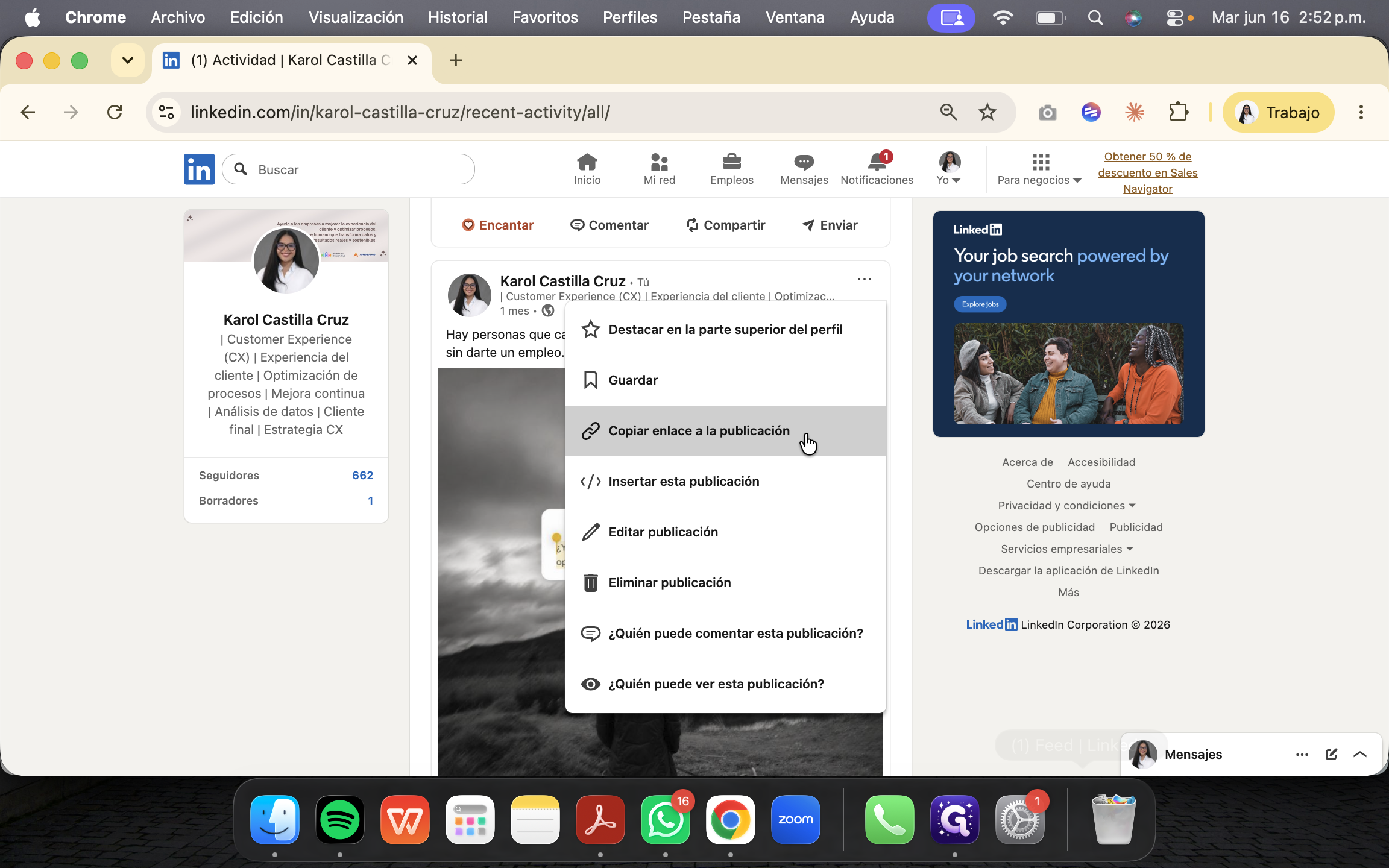Image resolution: width=1389 pixels, height=868 pixels.
Task: Click the Explore jobs button
Action: (980, 304)
